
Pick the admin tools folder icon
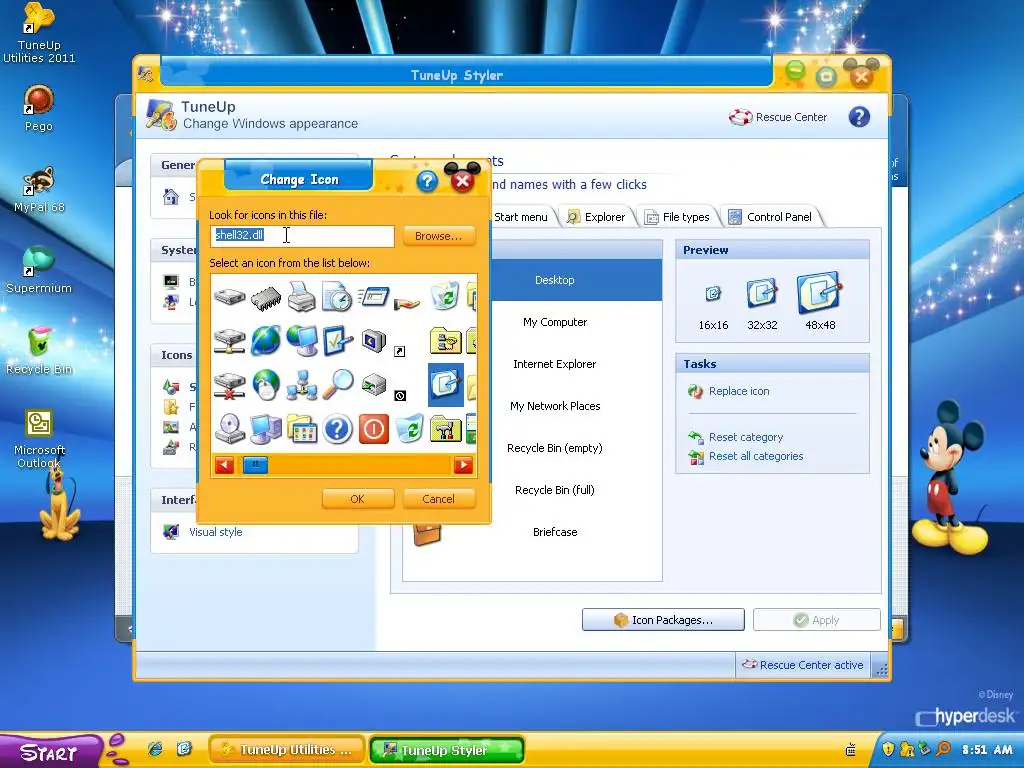tap(446, 428)
